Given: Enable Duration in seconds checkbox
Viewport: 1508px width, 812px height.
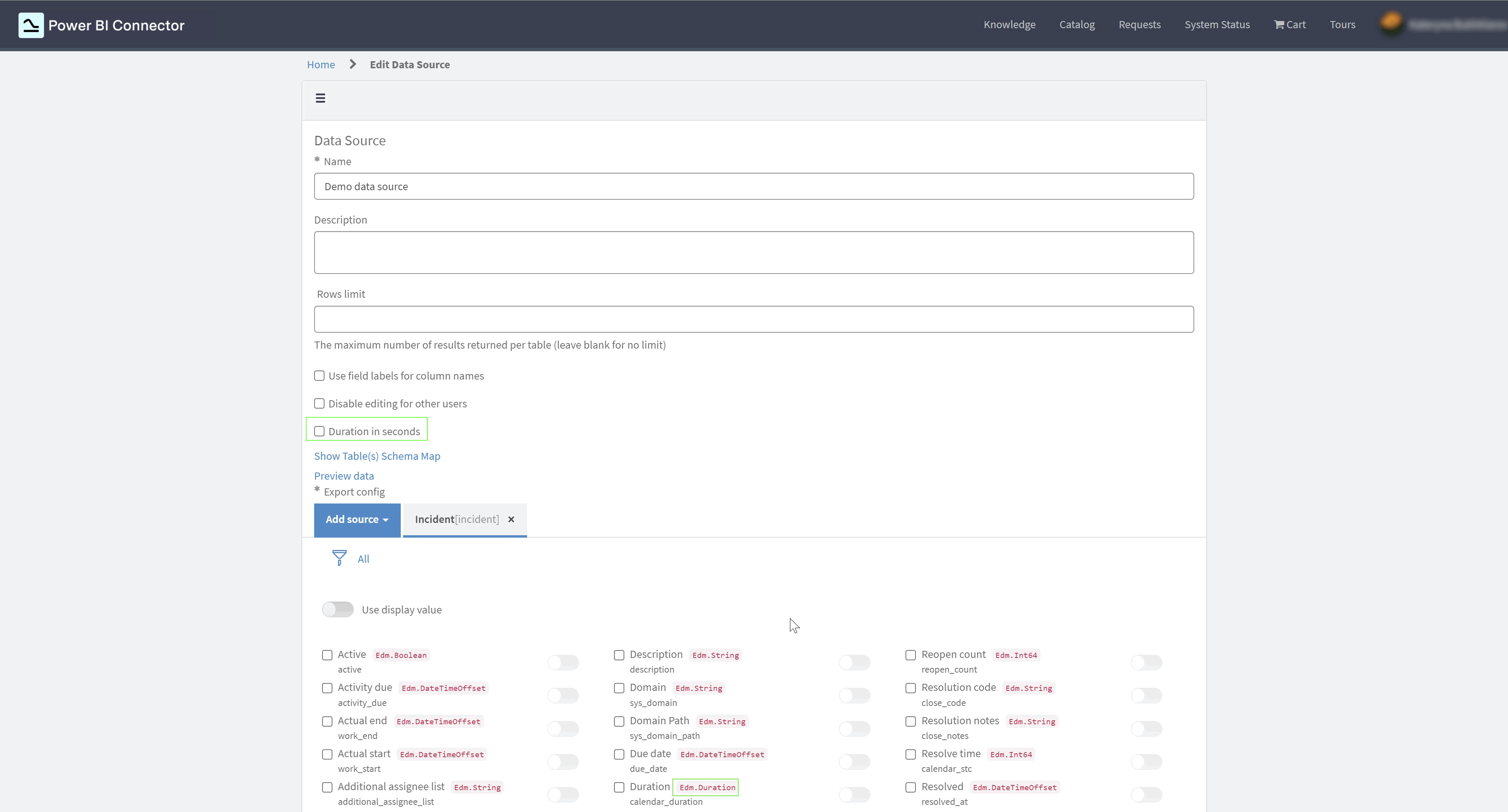Looking at the screenshot, I should pyautogui.click(x=320, y=432).
